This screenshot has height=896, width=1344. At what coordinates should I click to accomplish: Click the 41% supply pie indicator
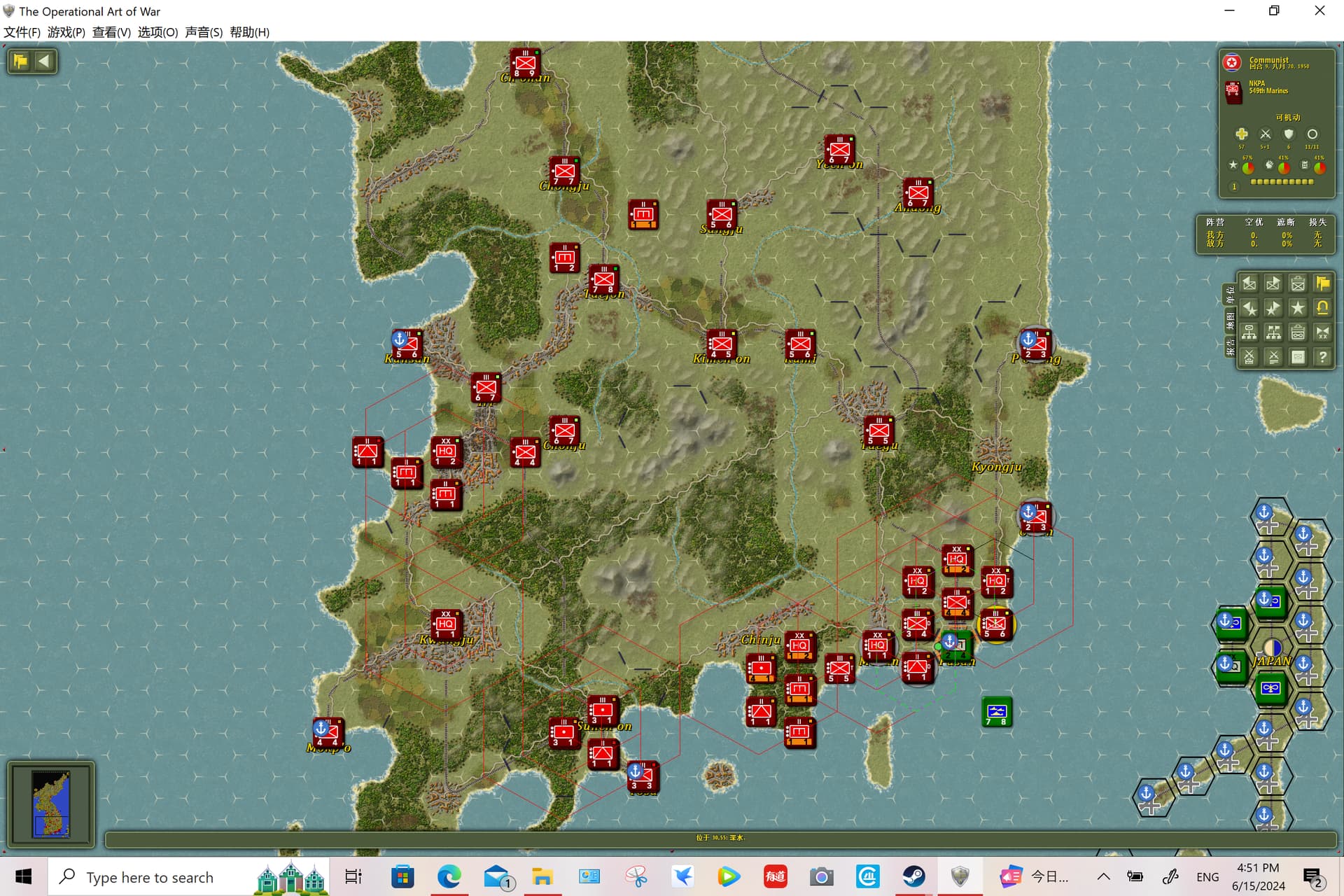[1319, 168]
